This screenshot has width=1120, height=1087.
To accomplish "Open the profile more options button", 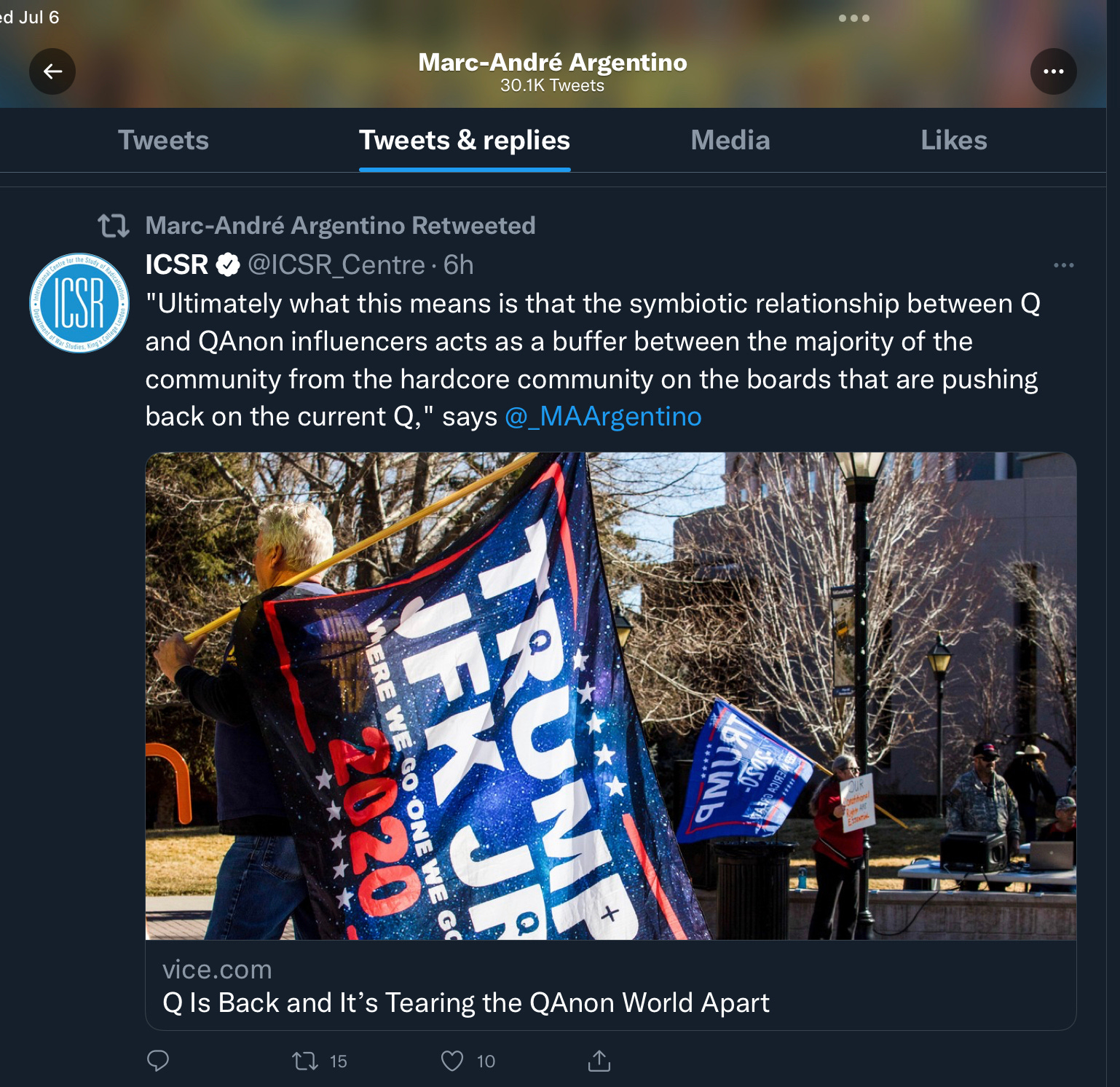I will pos(1053,71).
